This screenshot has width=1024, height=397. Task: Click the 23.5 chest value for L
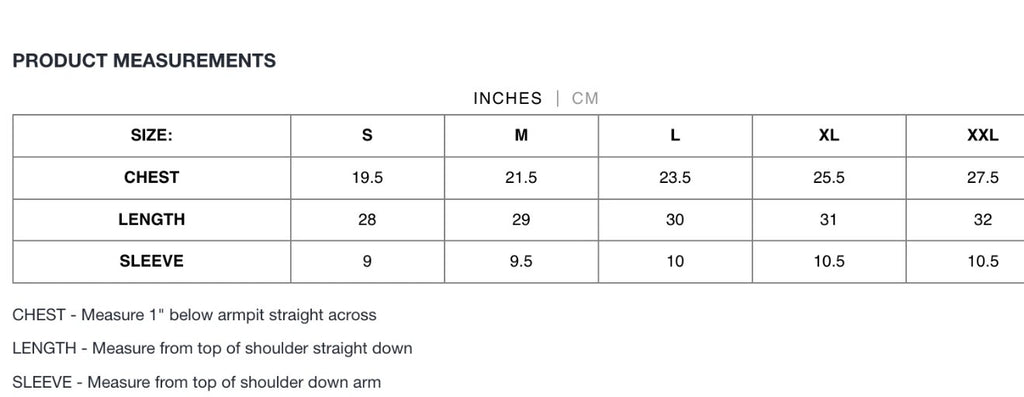point(675,178)
